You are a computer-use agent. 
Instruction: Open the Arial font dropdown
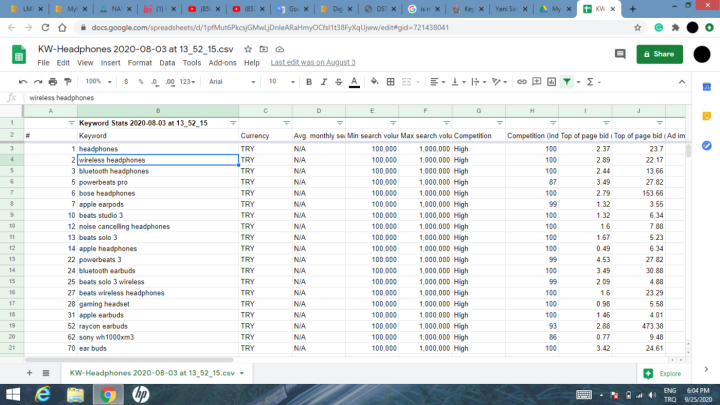(x=232, y=82)
